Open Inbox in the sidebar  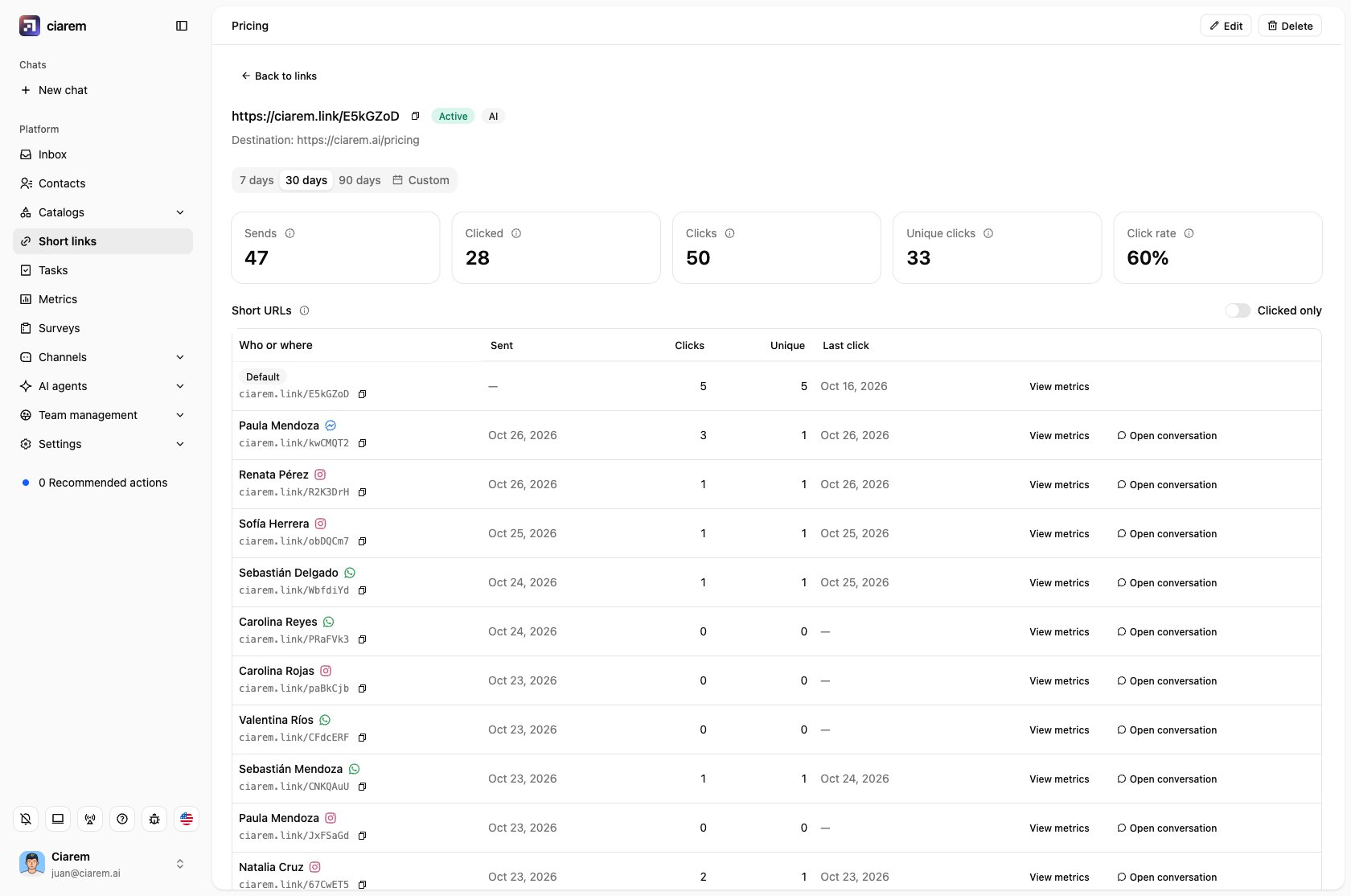pos(103,154)
